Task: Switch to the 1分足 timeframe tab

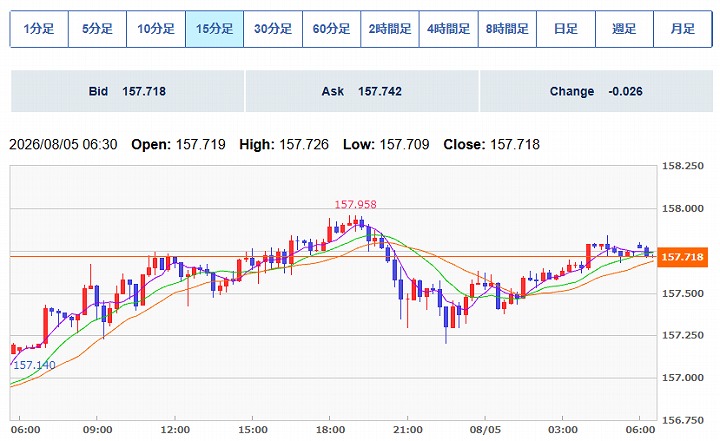Action: click(39, 29)
